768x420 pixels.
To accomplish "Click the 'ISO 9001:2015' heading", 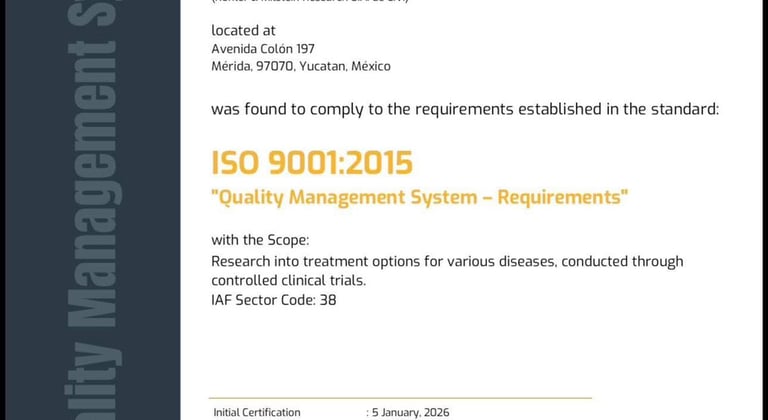I will [x=312, y=163].
